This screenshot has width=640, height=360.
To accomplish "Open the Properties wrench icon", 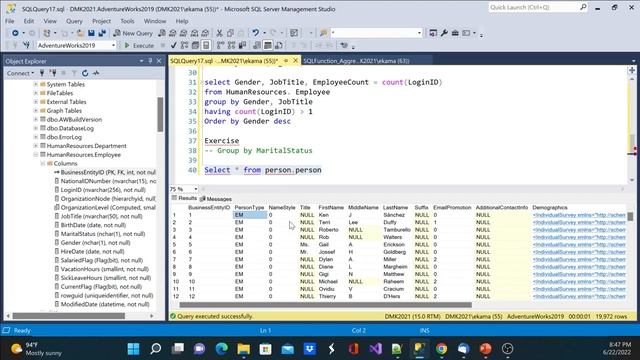I will [444, 33].
